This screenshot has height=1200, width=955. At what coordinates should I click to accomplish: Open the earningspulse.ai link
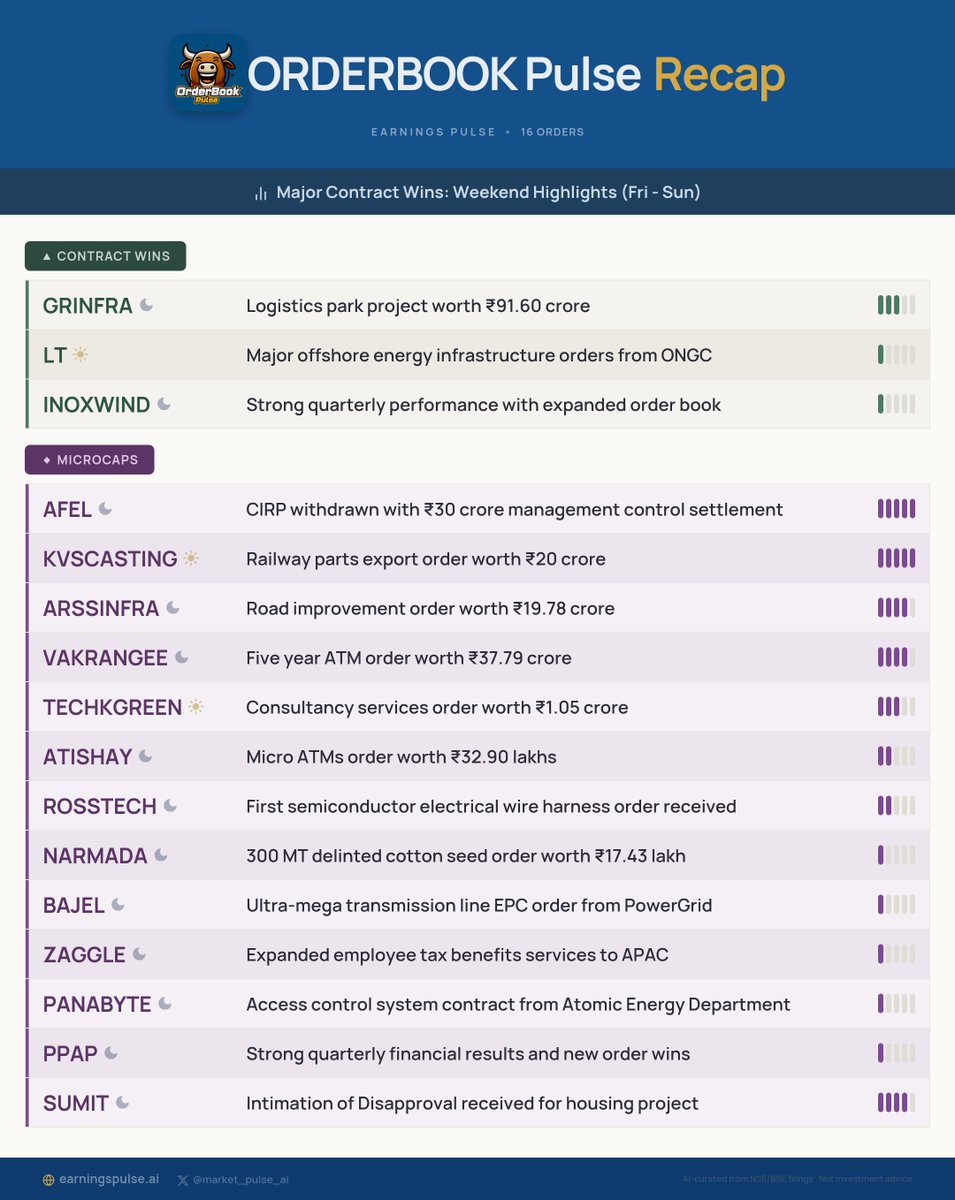[108, 1180]
